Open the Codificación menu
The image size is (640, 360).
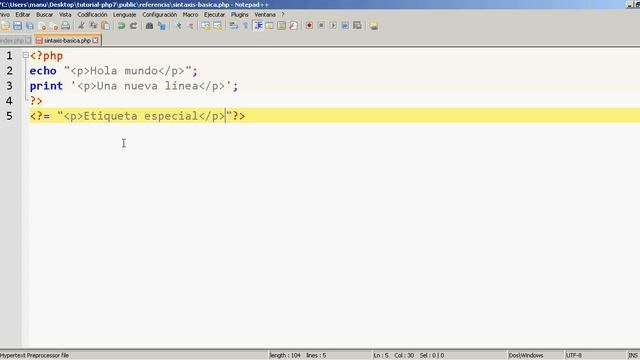click(x=92, y=14)
